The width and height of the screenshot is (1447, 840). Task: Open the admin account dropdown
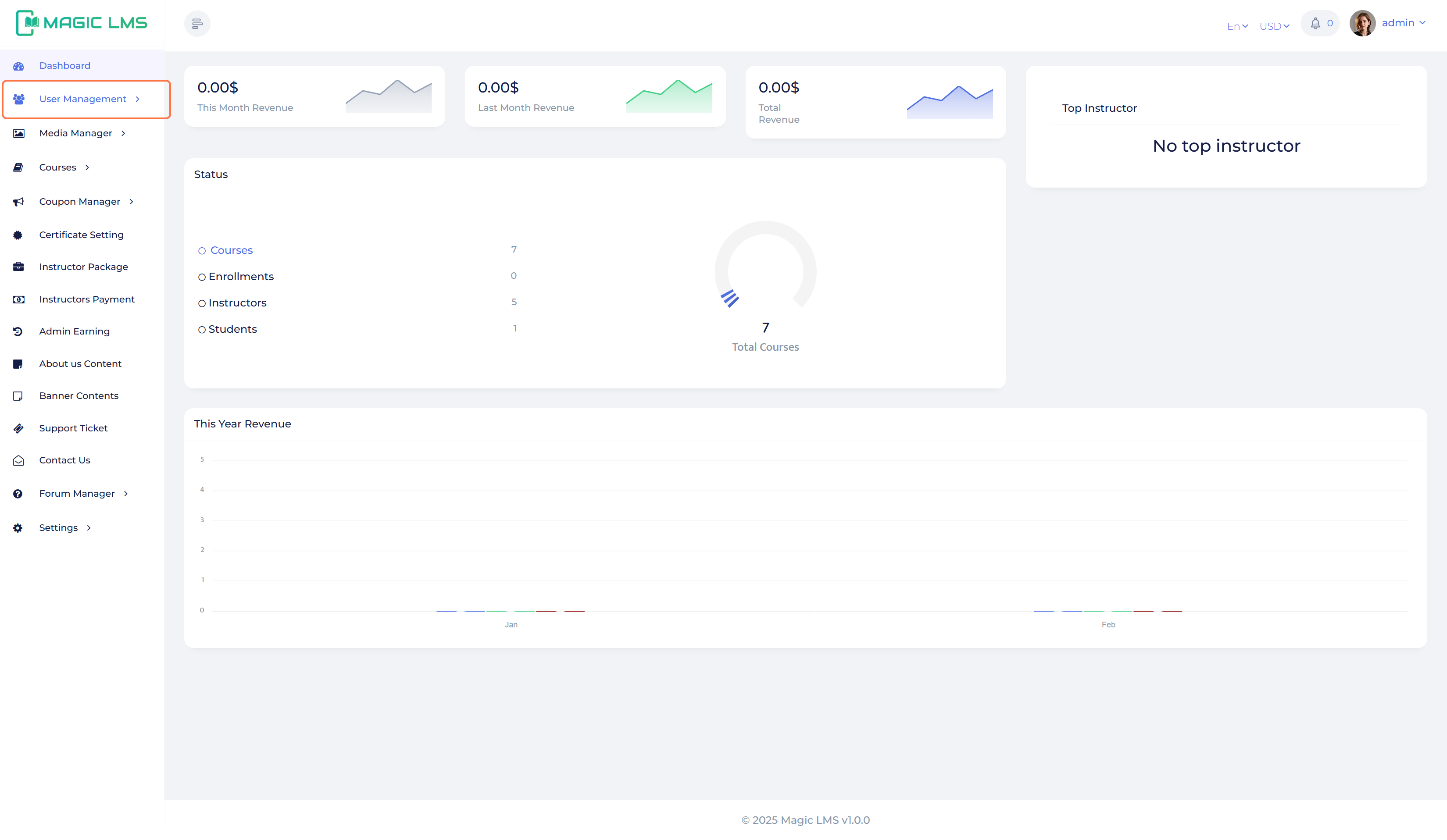1404,23
